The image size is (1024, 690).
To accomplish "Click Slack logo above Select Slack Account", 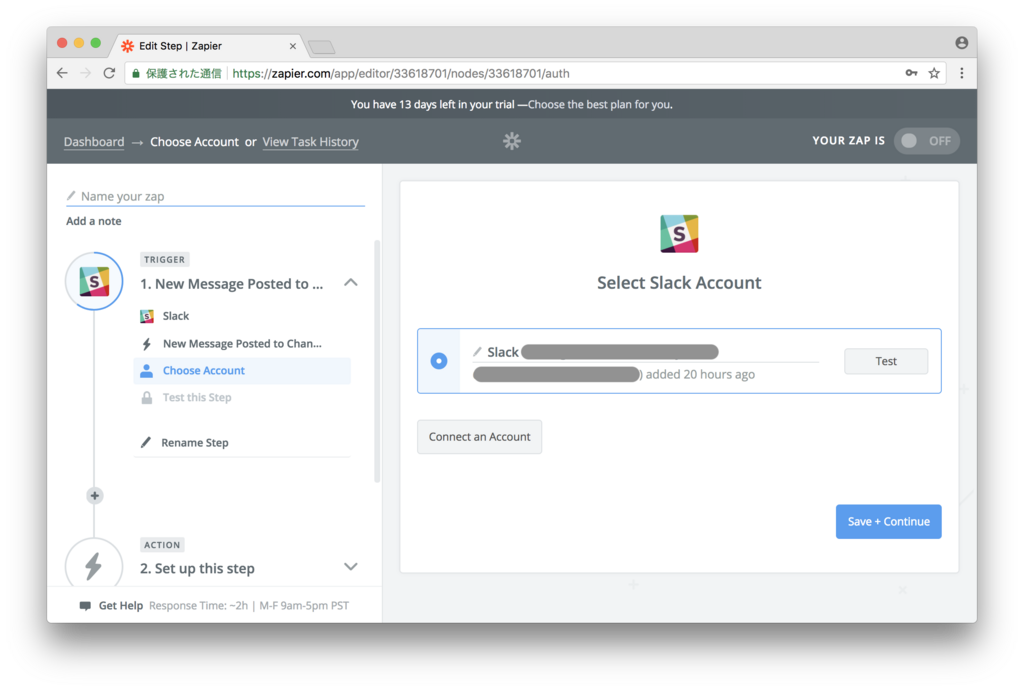I will coord(679,234).
